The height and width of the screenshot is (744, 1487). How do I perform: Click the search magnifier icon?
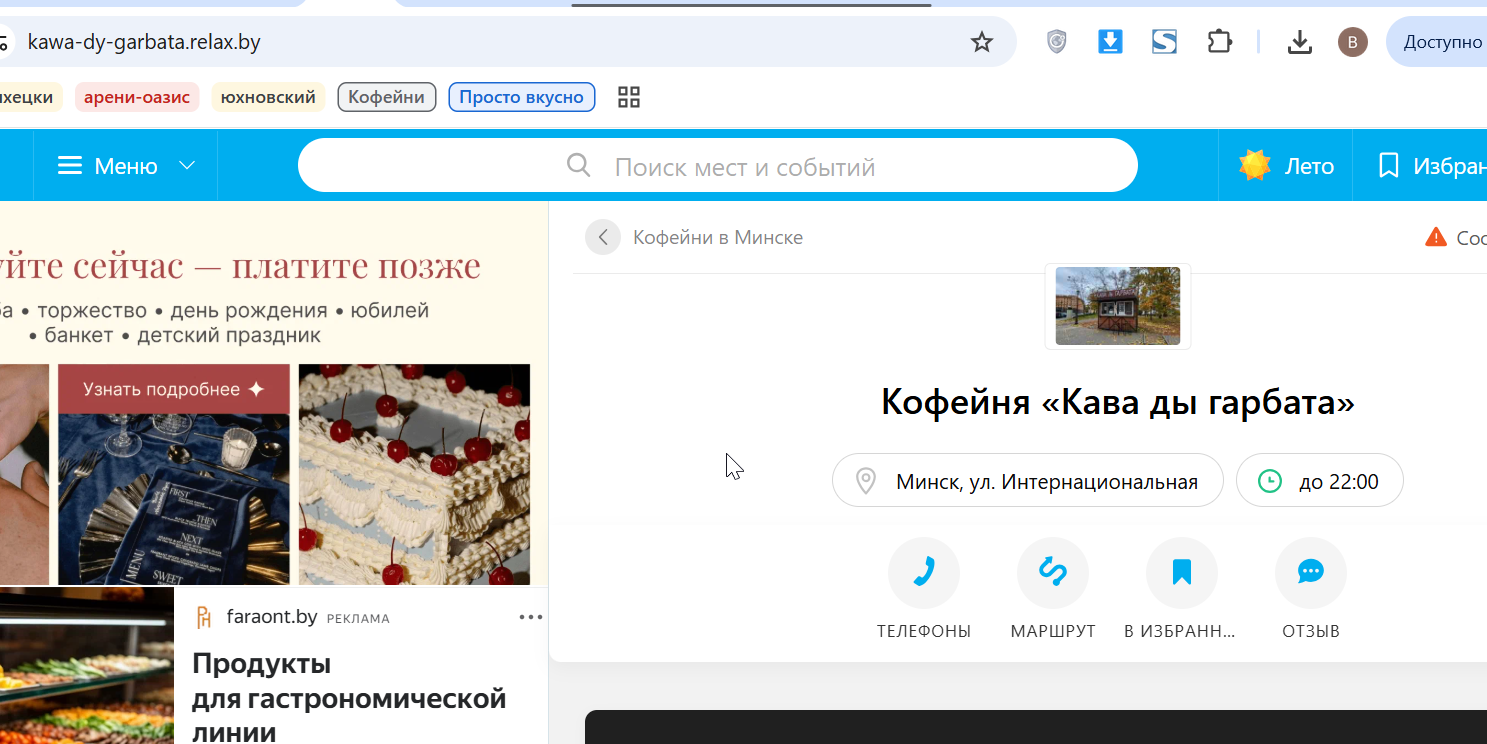[x=578, y=165]
